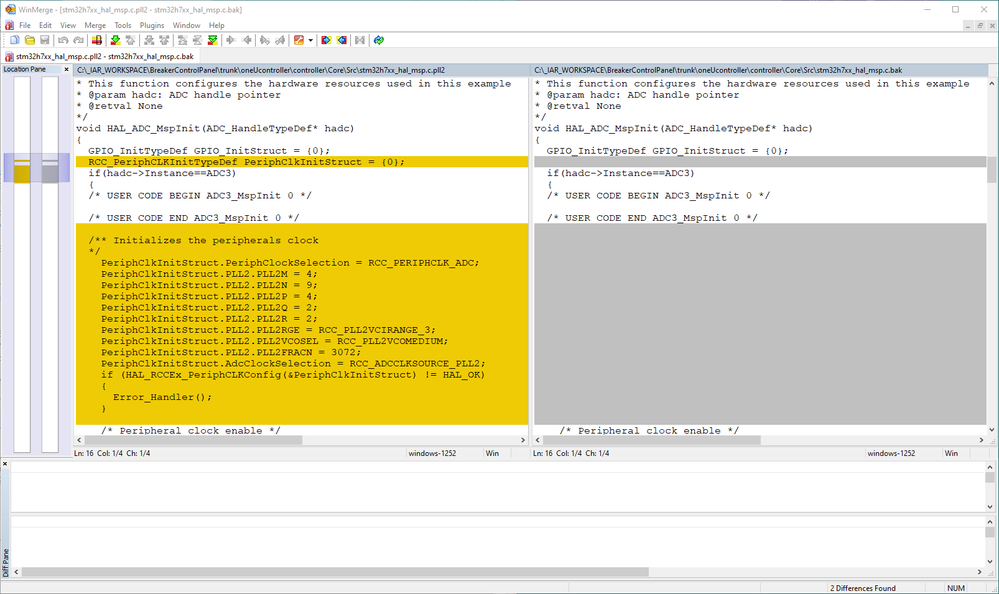Open the View menu
The height and width of the screenshot is (594, 999).
coord(68,25)
